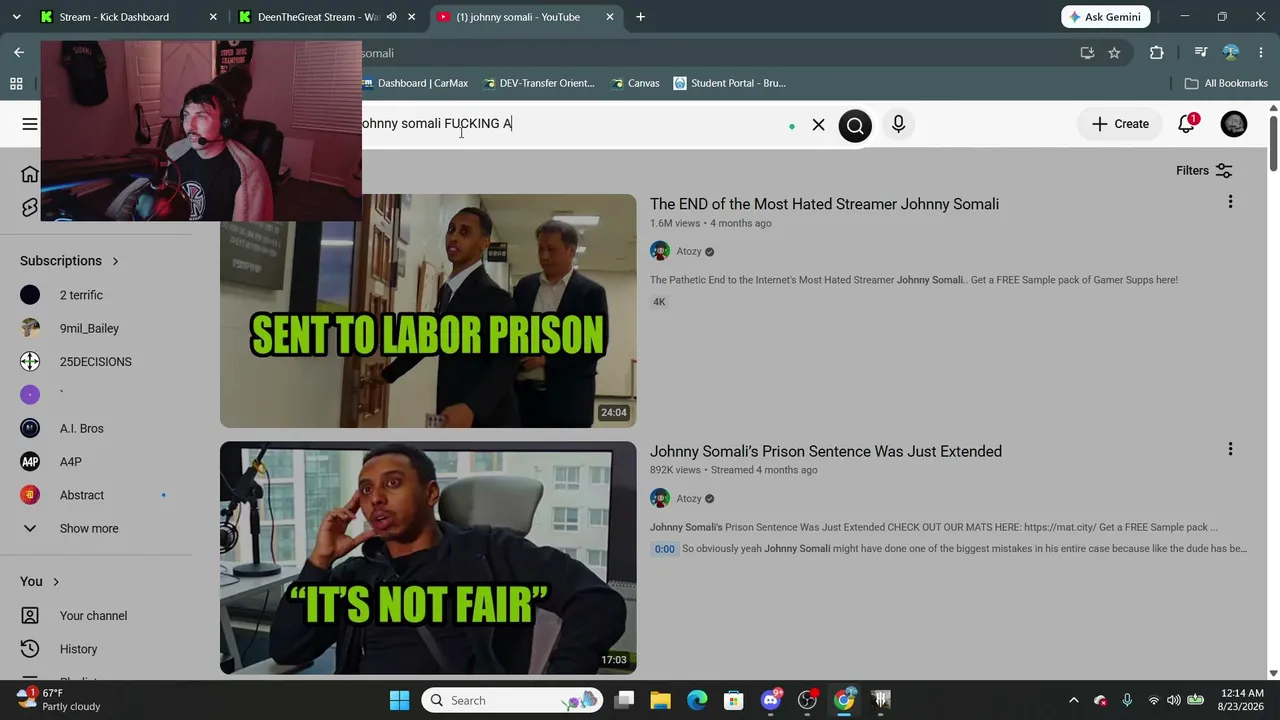Open the Student Portal bookmark
This screenshot has height=720, width=1280.
tap(729, 83)
